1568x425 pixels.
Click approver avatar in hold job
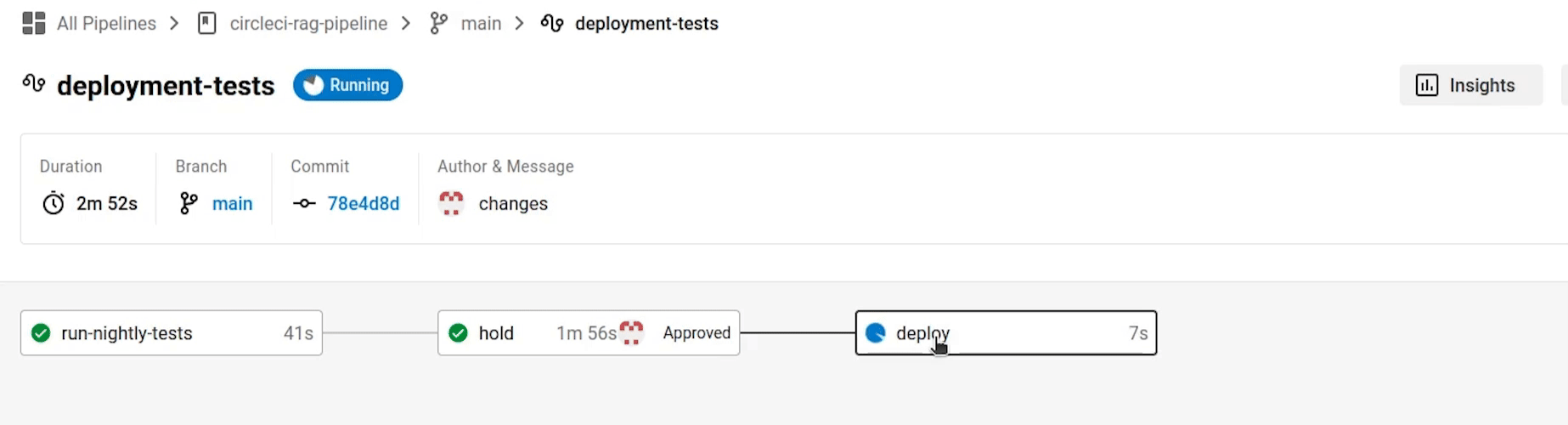coord(631,332)
